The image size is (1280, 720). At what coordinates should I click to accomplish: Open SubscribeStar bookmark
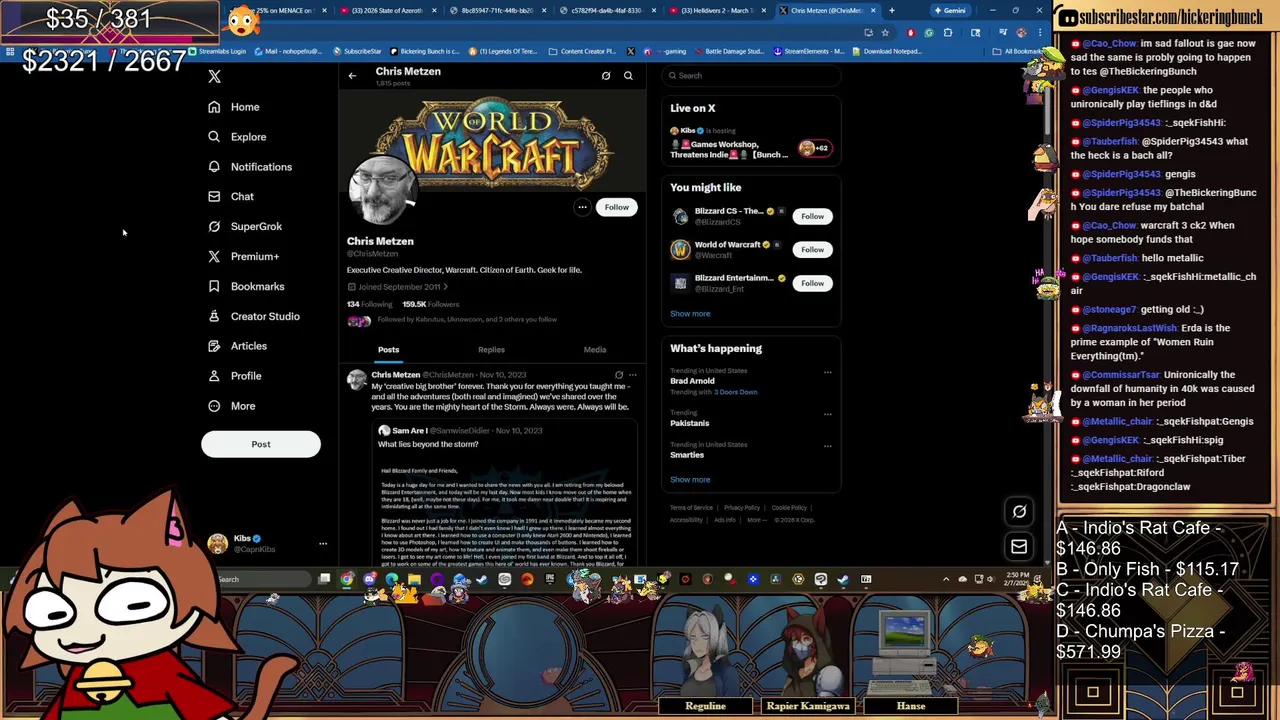click(x=357, y=51)
